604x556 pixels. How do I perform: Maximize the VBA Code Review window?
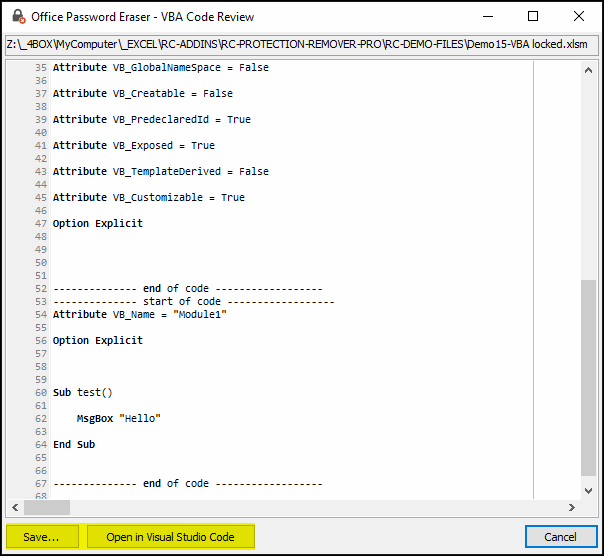[533, 17]
